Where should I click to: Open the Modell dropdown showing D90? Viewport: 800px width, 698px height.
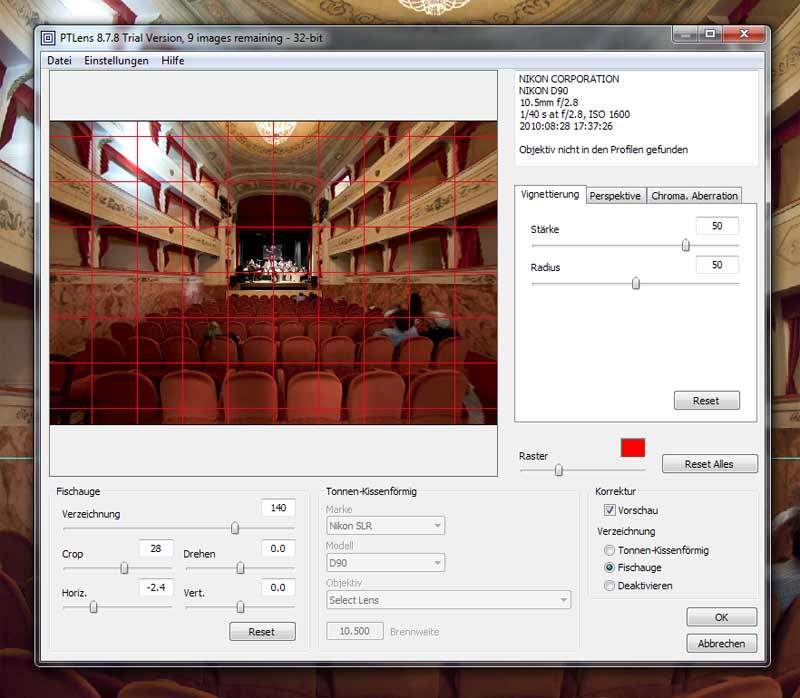point(385,563)
